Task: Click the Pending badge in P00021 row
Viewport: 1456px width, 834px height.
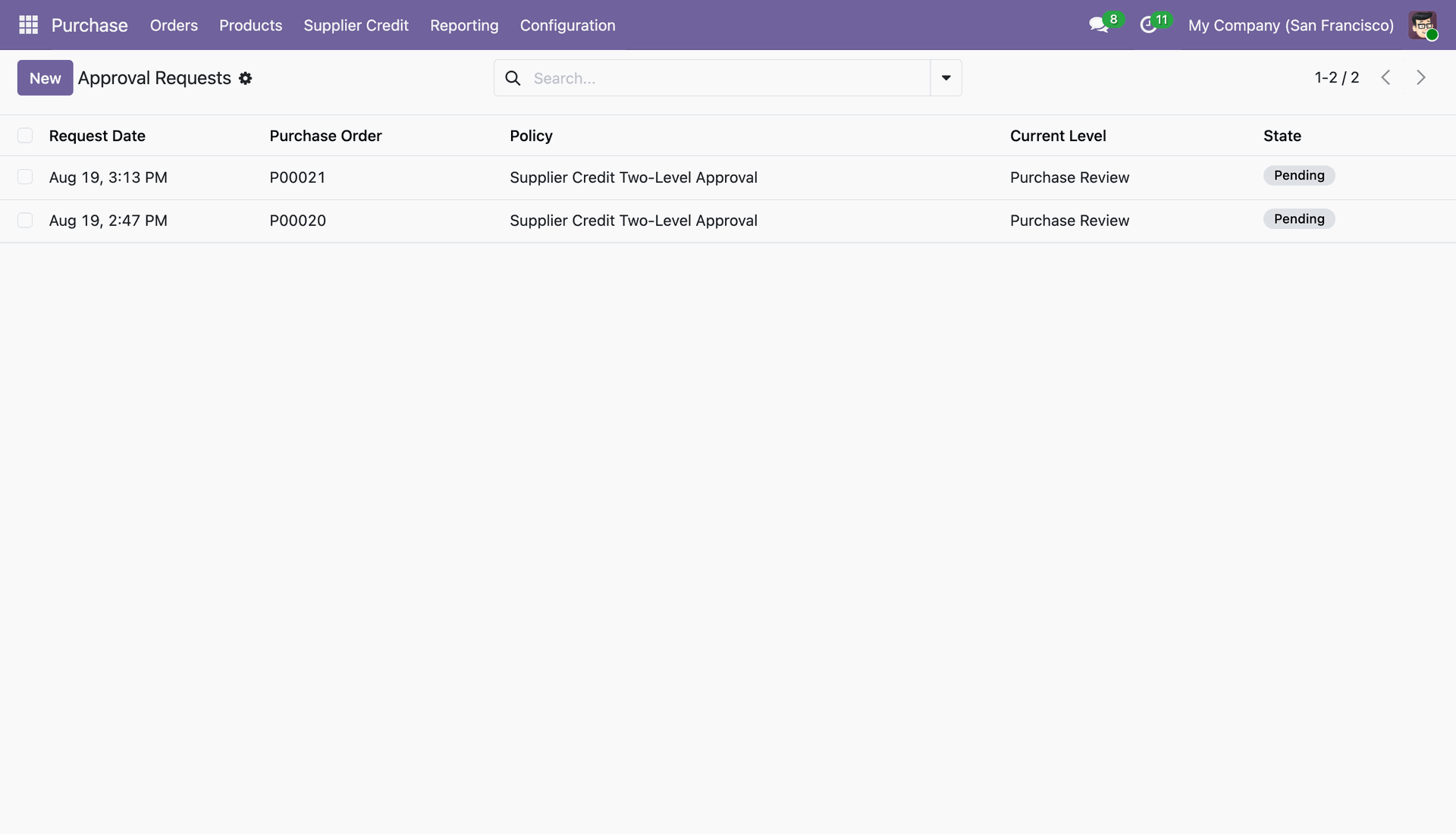Action: 1299,175
